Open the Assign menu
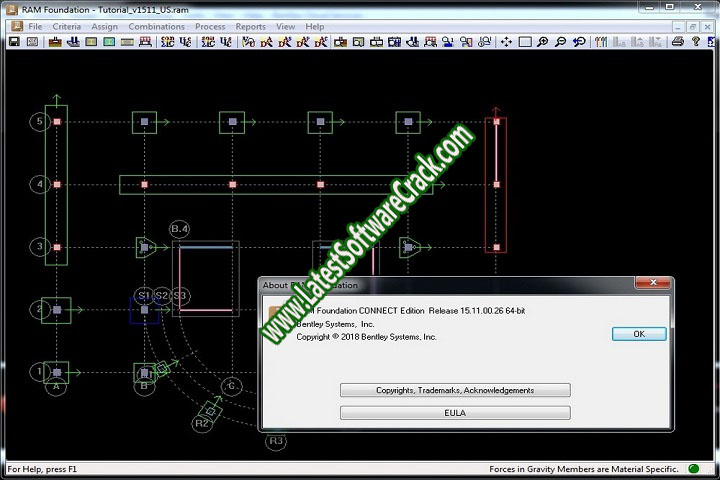Viewport: 720px width, 480px height. pos(104,27)
